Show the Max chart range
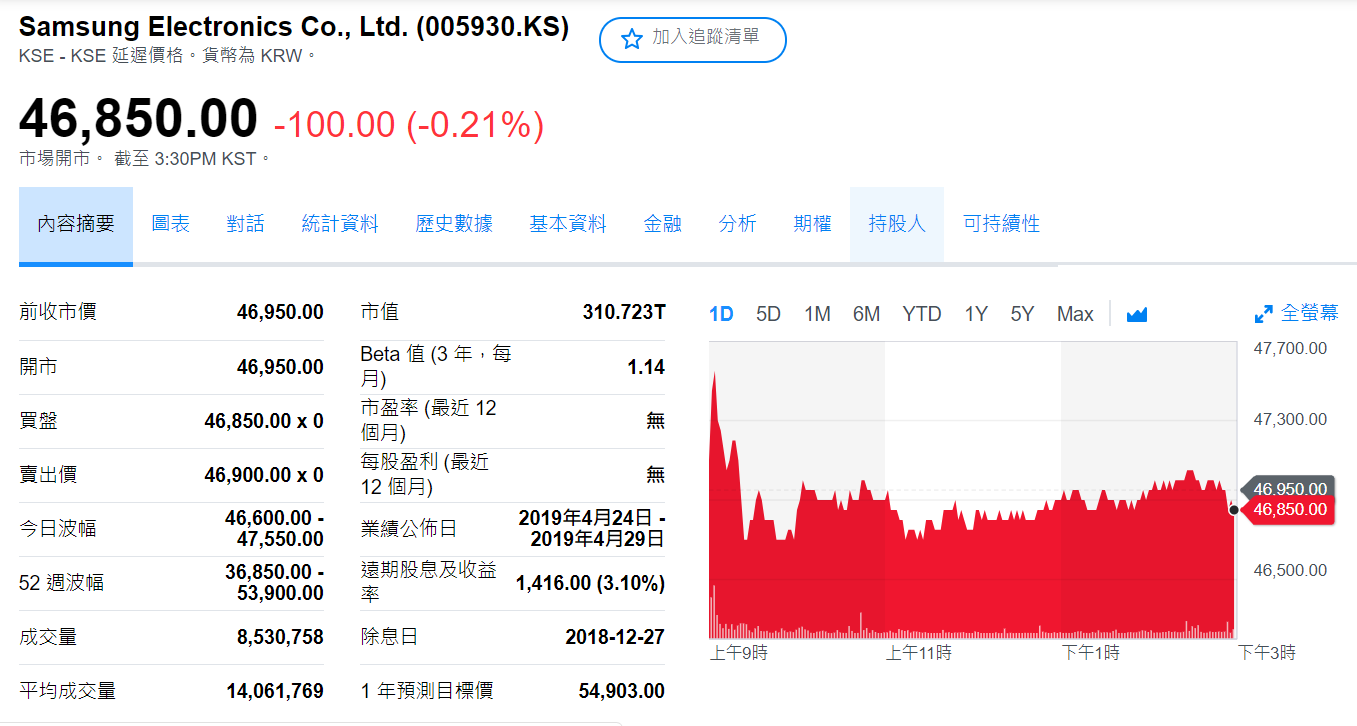The height and width of the screenshot is (726, 1357). coord(1075,314)
